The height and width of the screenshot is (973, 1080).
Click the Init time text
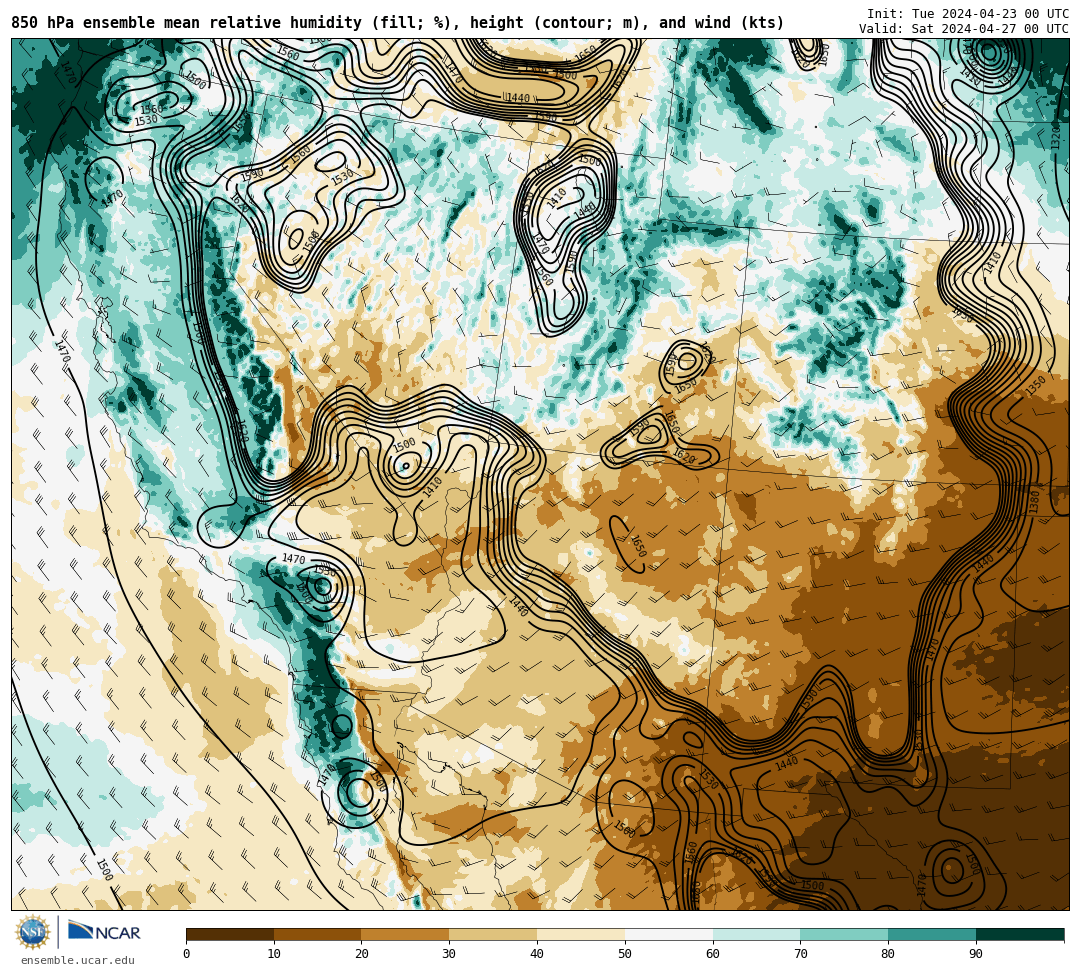[968, 14]
